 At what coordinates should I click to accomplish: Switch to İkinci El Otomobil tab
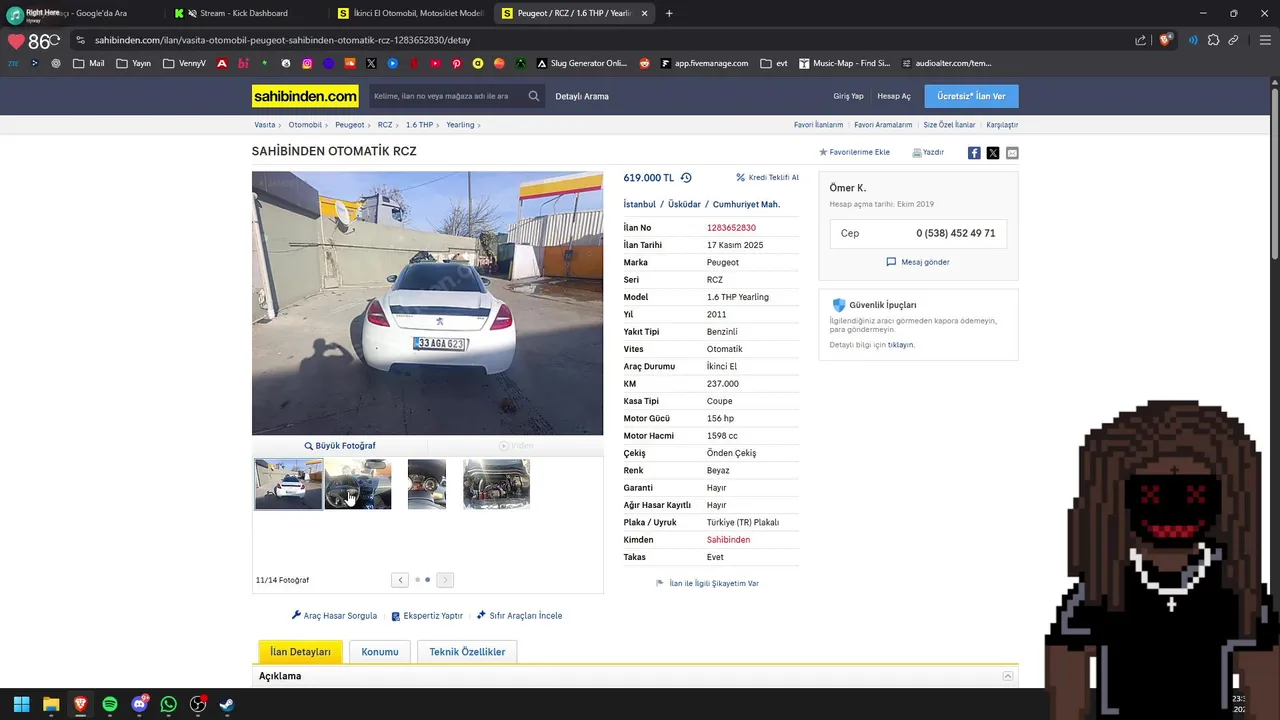click(410, 13)
